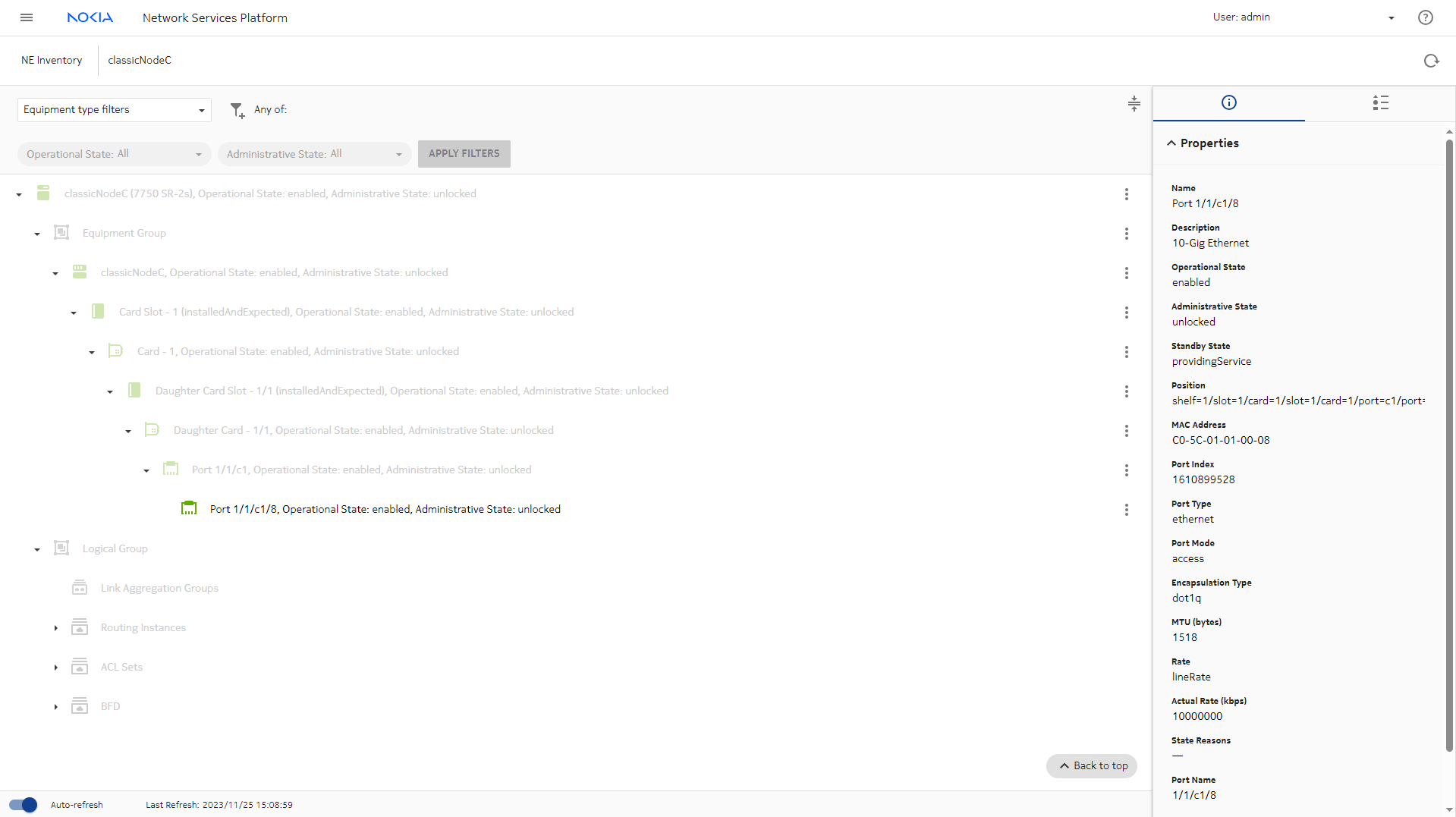This screenshot has height=817, width=1456.
Task: Click the refresh icon near top right
Action: point(1431,61)
